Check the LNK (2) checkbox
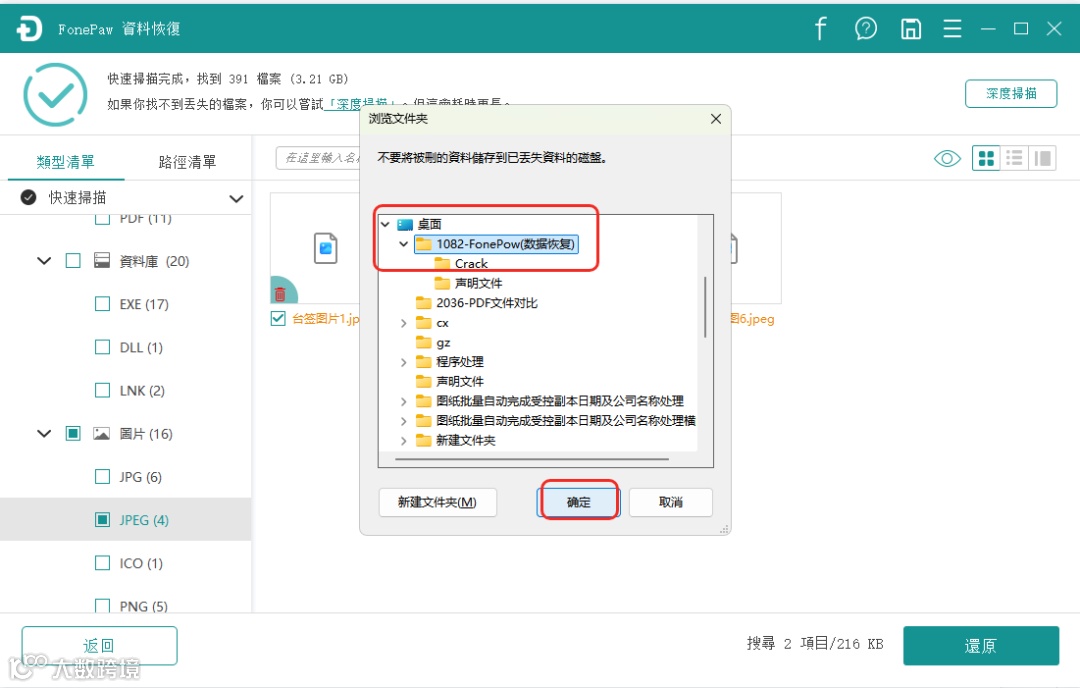Viewport: 1080px width, 688px height. click(102, 390)
